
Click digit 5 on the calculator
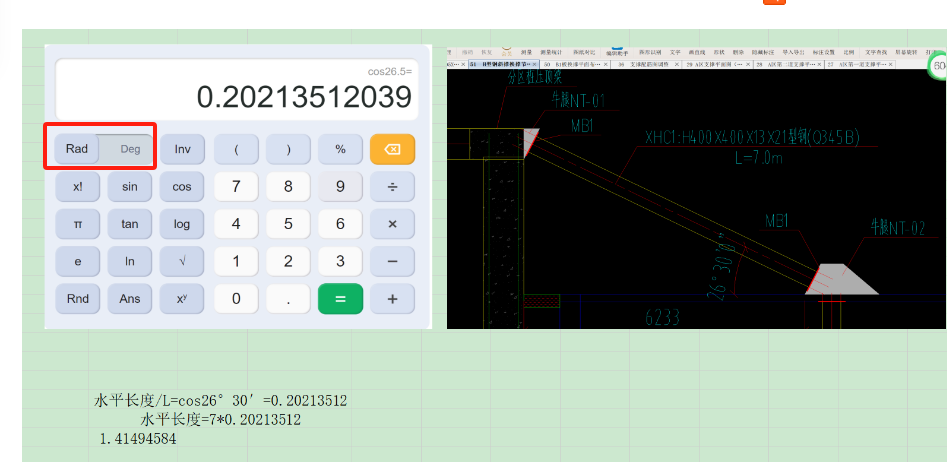point(288,224)
